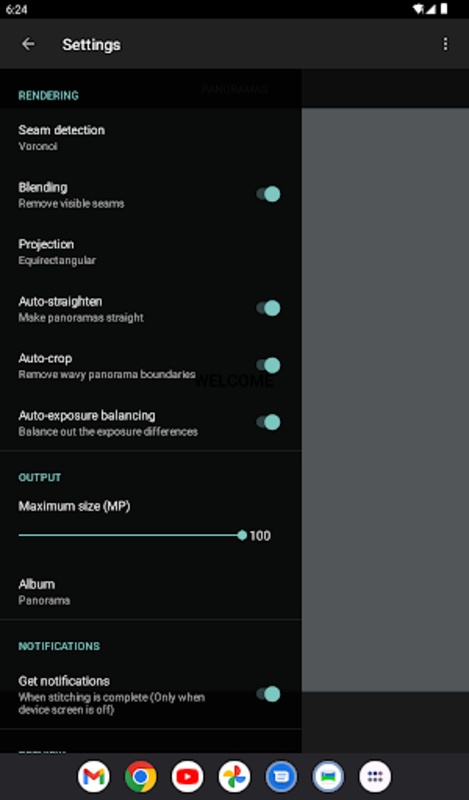Toggle Auto-crop setting off
Image resolution: width=469 pixels, height=800 pixels.
pos(268,365)
